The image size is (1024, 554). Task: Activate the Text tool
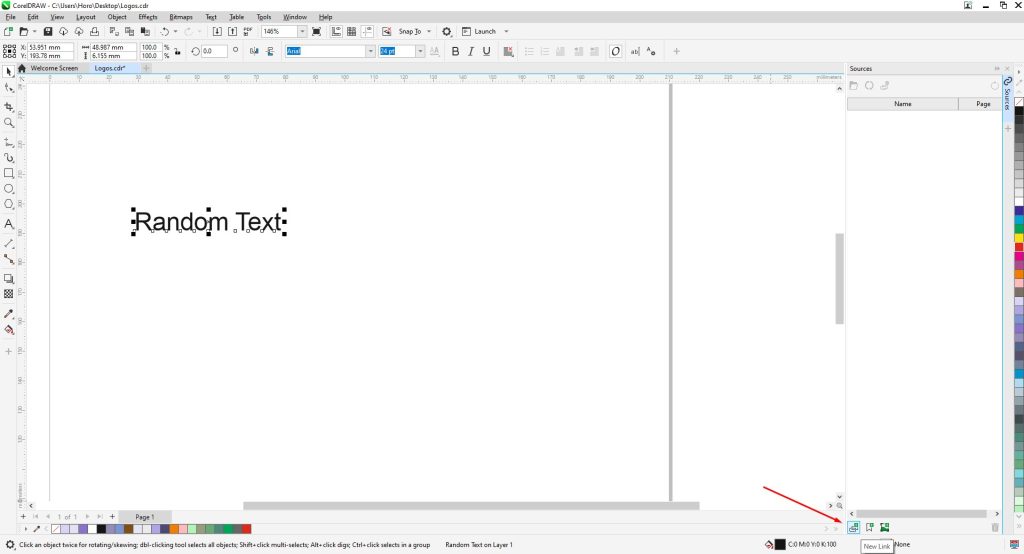point(8,223)
